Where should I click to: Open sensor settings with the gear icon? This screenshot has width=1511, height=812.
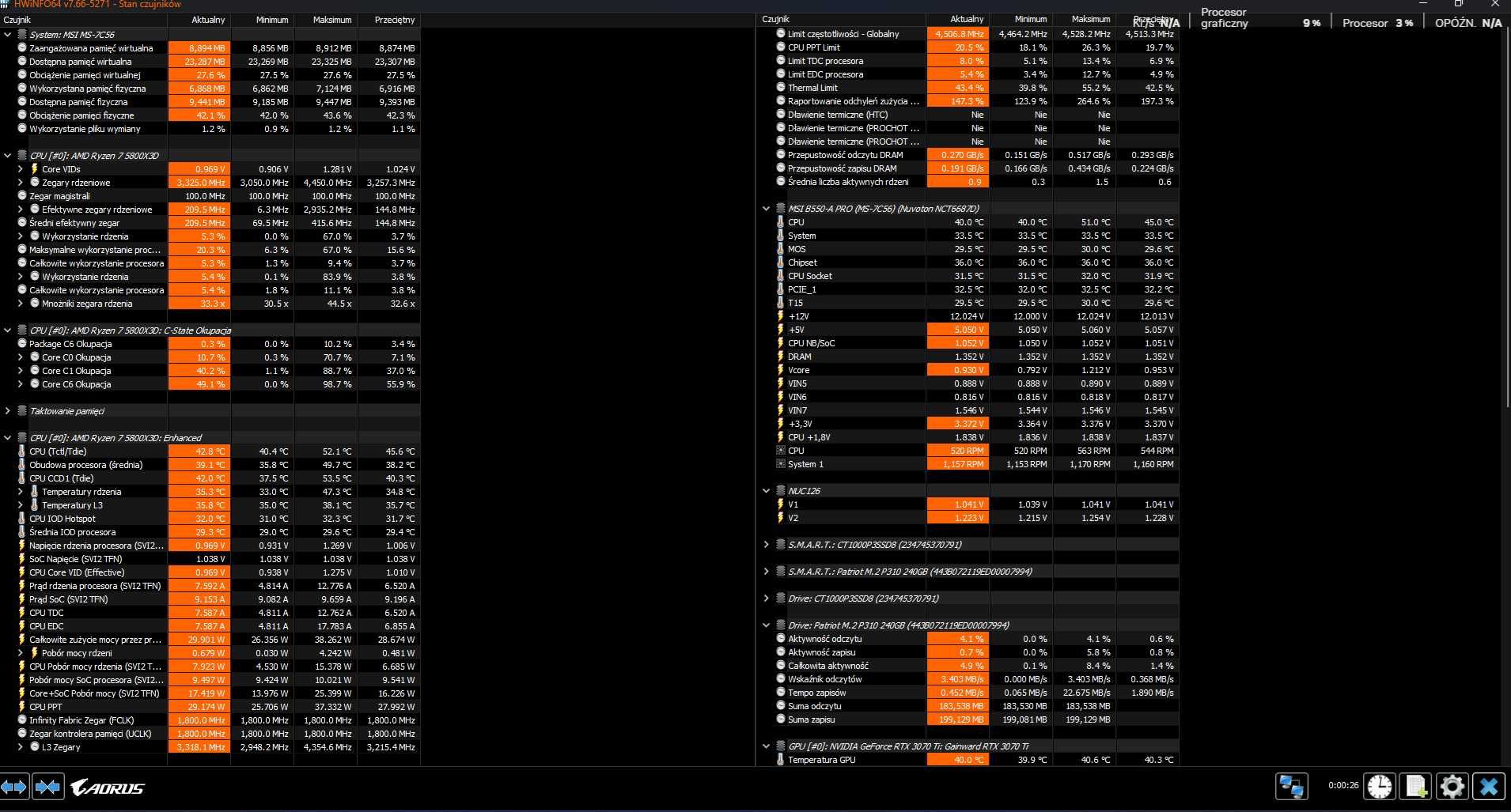pyautogui.click(x=1452, y=786)
